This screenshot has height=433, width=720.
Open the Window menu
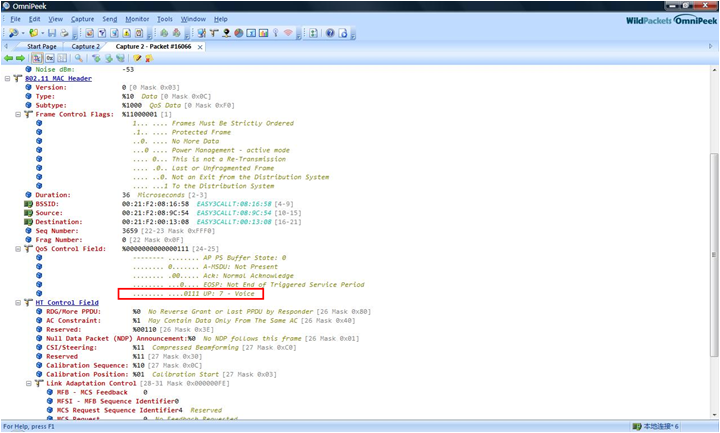[193, 19]
